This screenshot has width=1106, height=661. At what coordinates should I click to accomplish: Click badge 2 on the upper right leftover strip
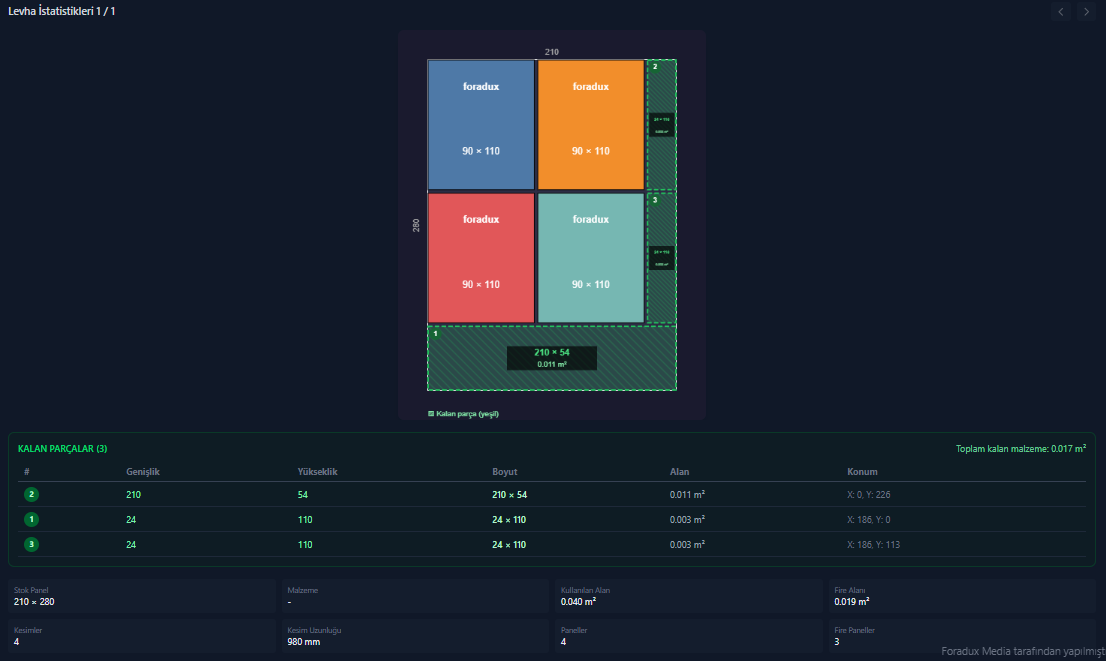[x=655, y=67]
